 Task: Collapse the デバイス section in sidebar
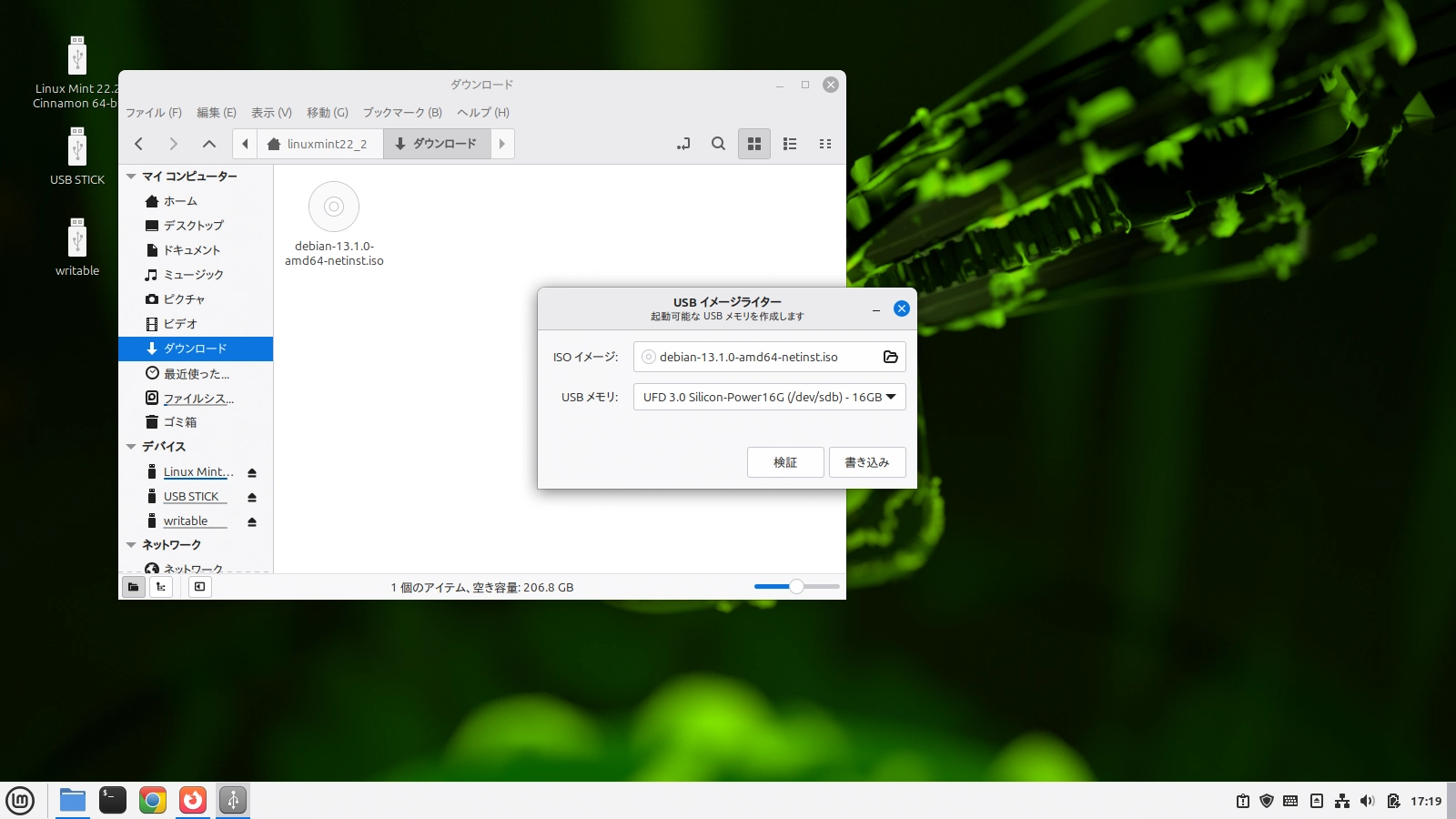tap(132, 447)
